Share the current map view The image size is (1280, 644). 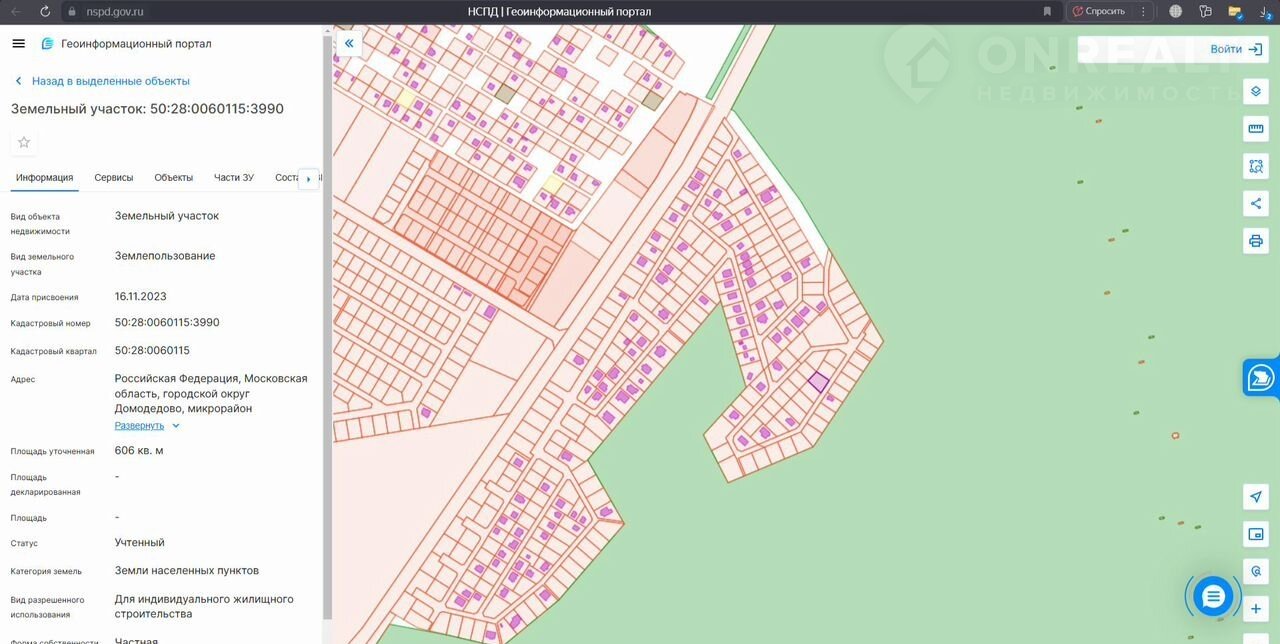pyautogui.click(x=1256, y=203)
